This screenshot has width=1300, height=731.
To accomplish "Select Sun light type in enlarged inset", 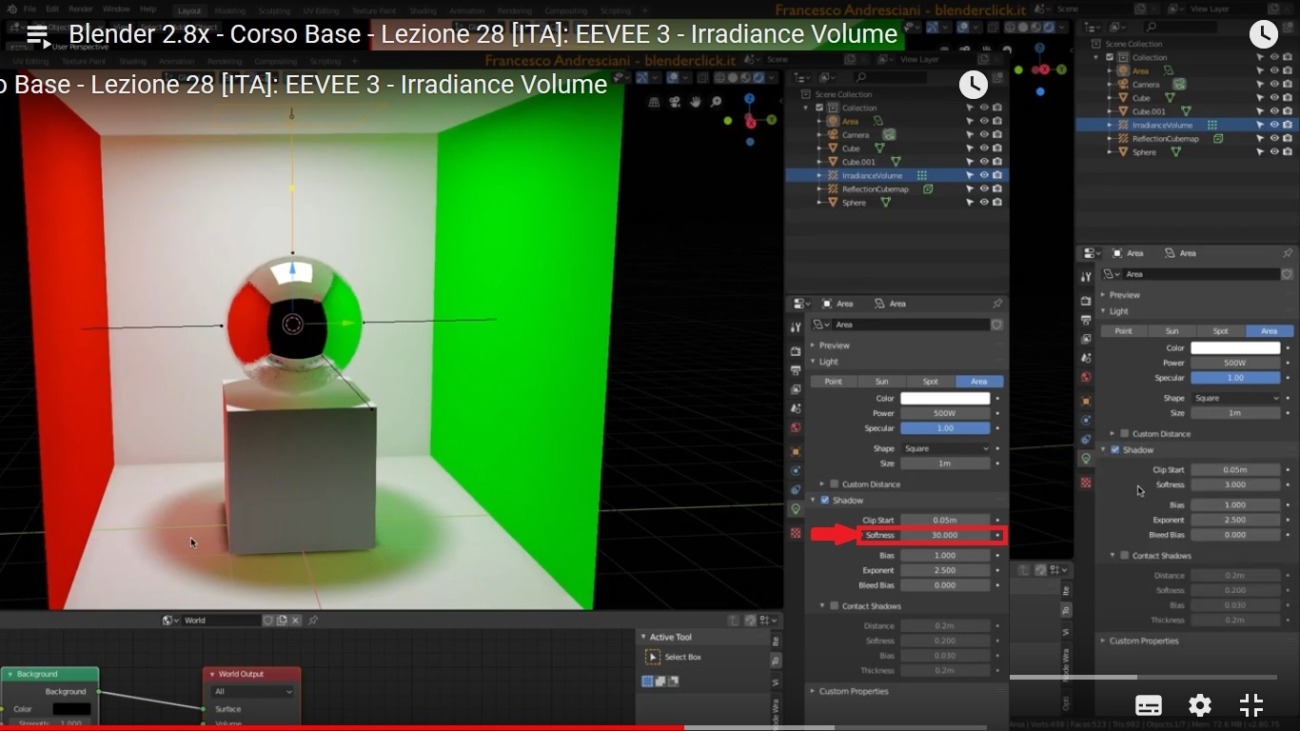I will click(x=882, y=381).
